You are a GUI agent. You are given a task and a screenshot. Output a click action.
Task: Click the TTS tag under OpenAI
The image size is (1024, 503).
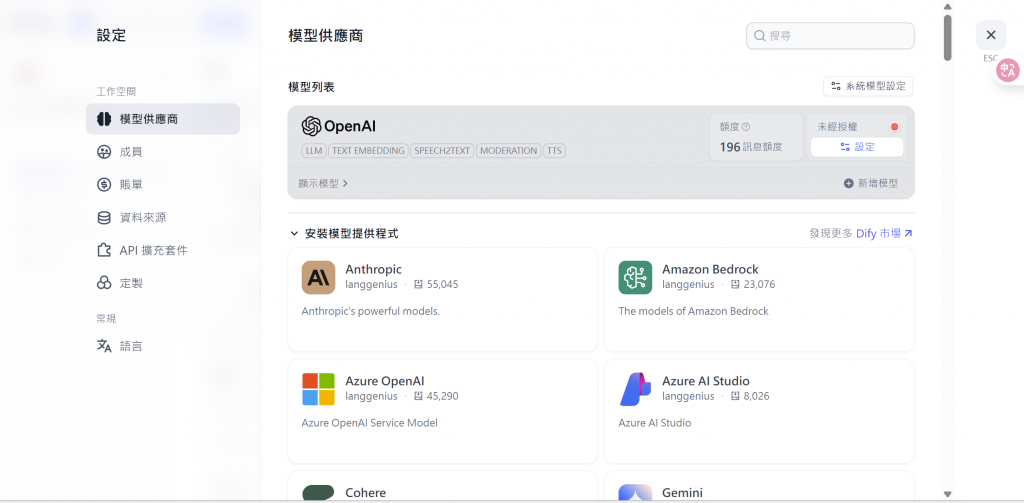554,151
